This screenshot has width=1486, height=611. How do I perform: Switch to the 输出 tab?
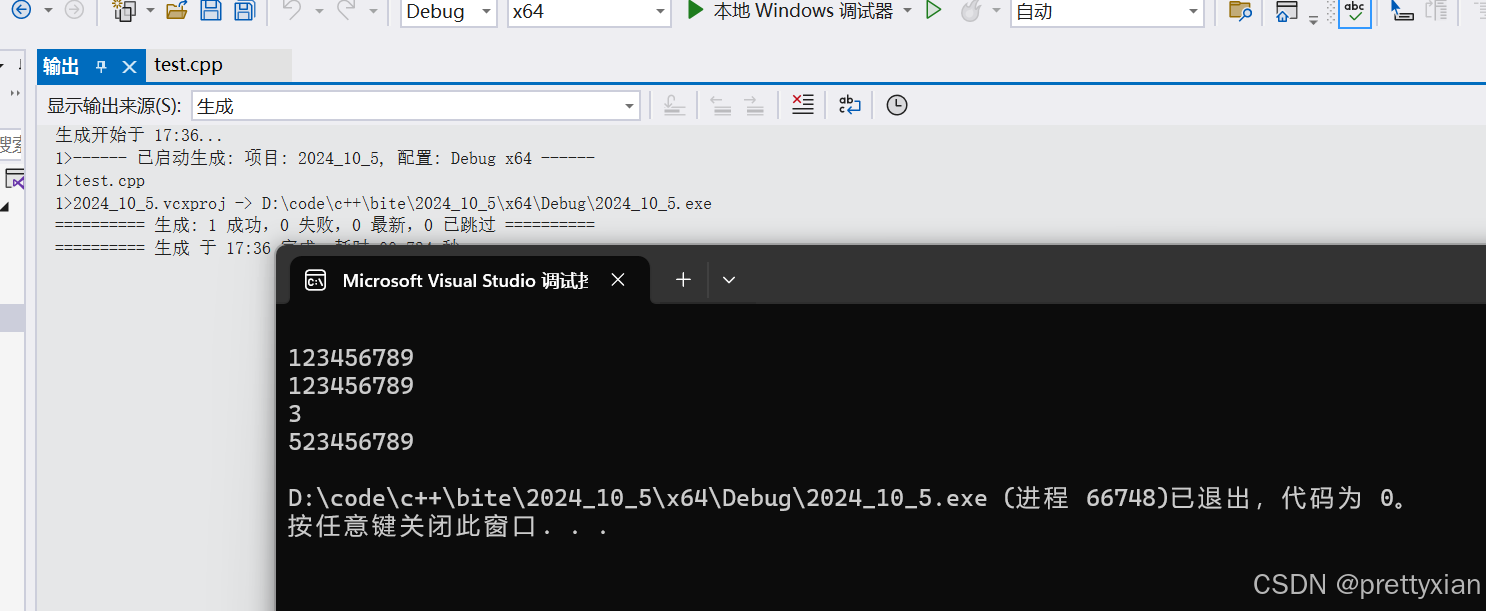(x=61, y=66)
